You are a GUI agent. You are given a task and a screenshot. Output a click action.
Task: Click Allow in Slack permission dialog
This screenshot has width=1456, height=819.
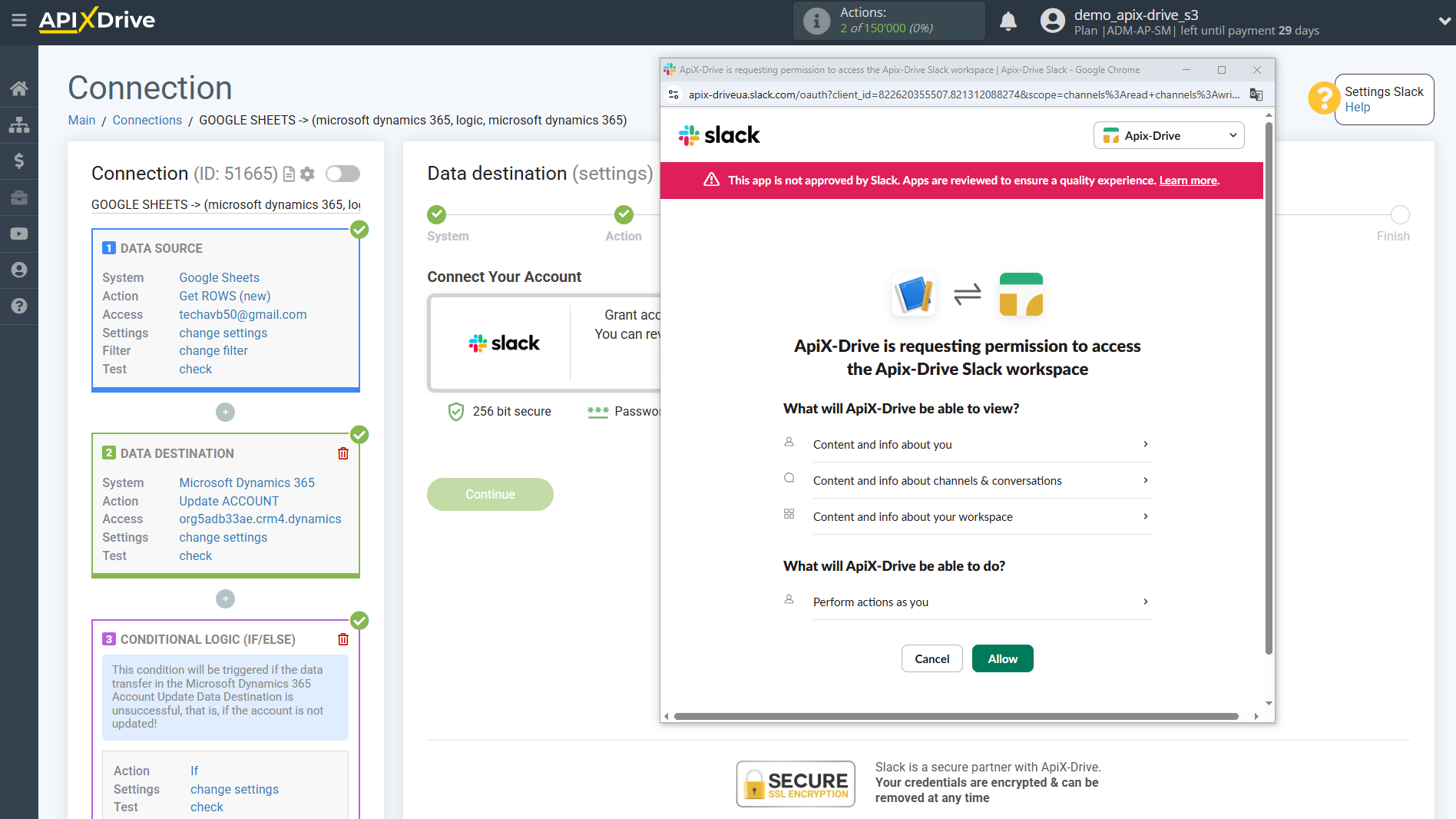coord(1002,658)
